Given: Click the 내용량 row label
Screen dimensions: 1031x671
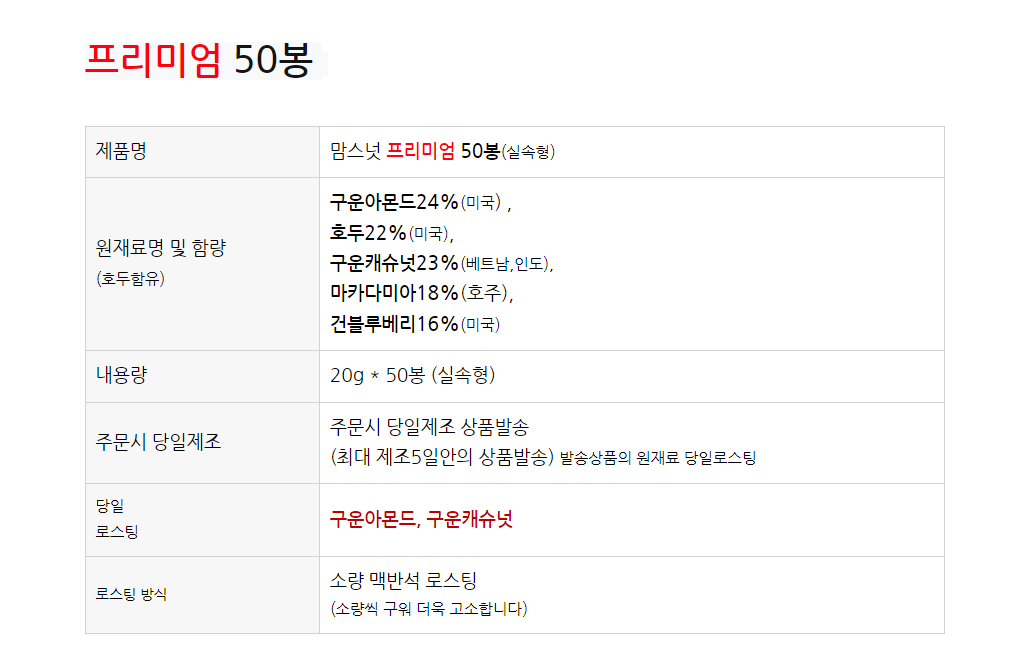Looking at the screenshot, I should 121,376.
